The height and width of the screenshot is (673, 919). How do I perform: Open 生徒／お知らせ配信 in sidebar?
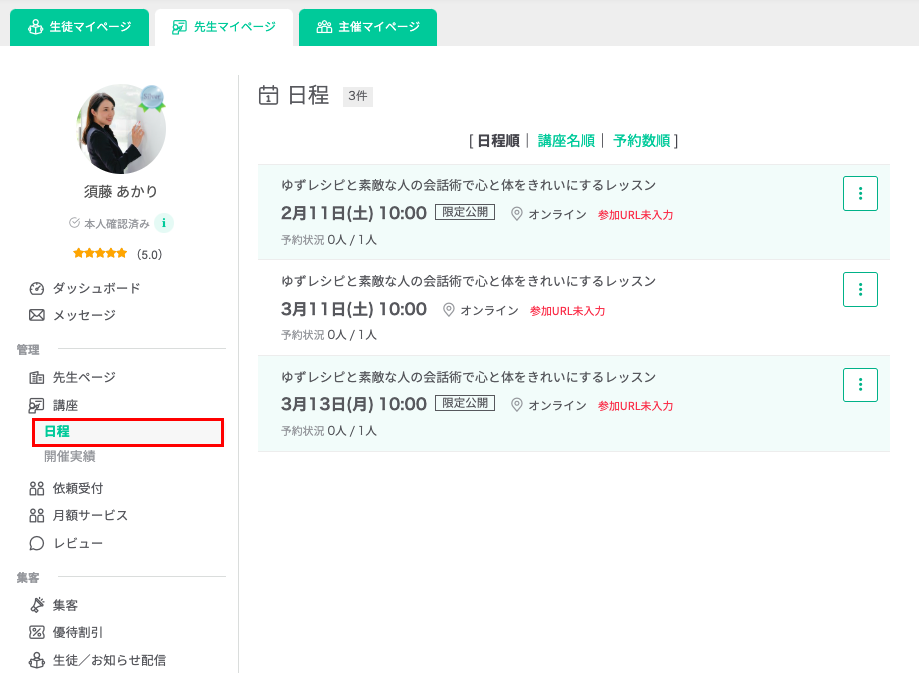(109, 660)
